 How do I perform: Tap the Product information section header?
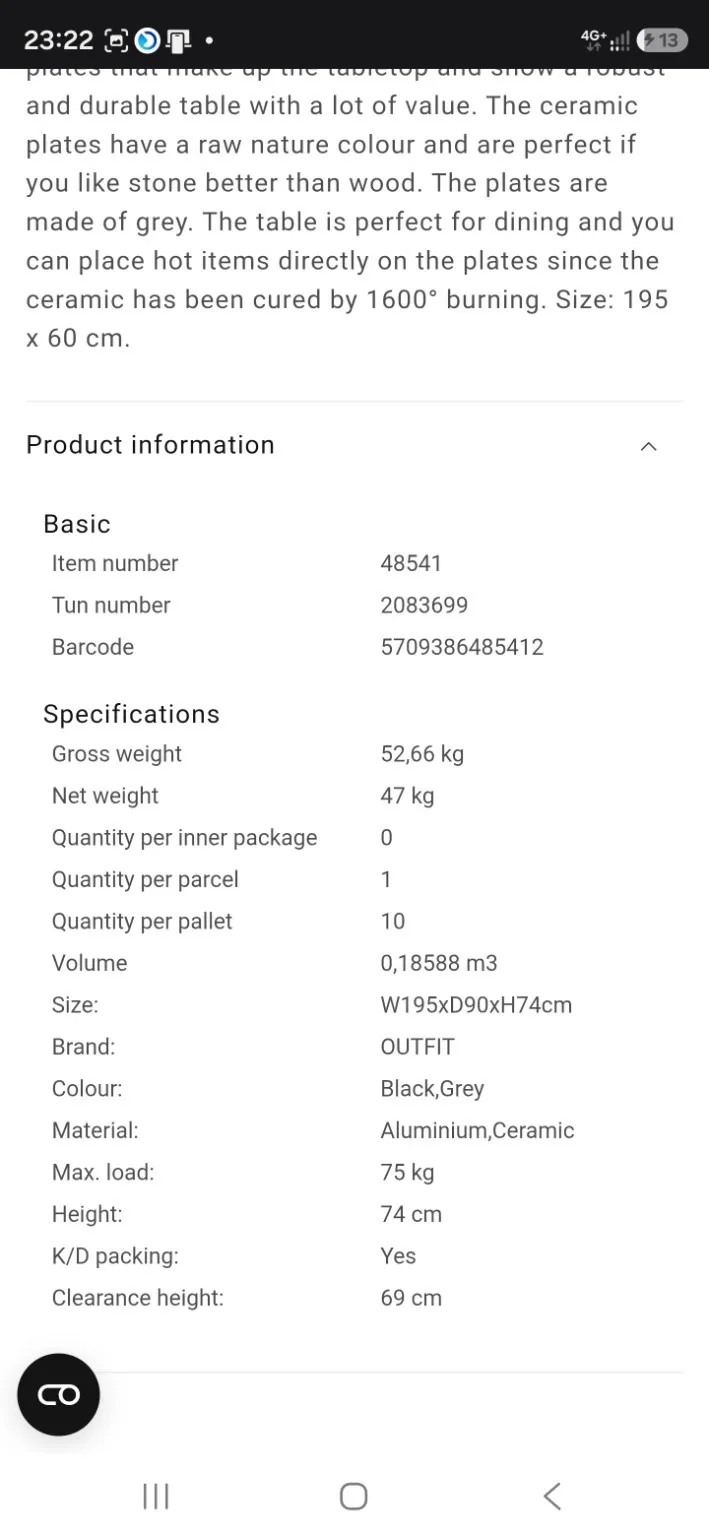(x=354, y=445)
